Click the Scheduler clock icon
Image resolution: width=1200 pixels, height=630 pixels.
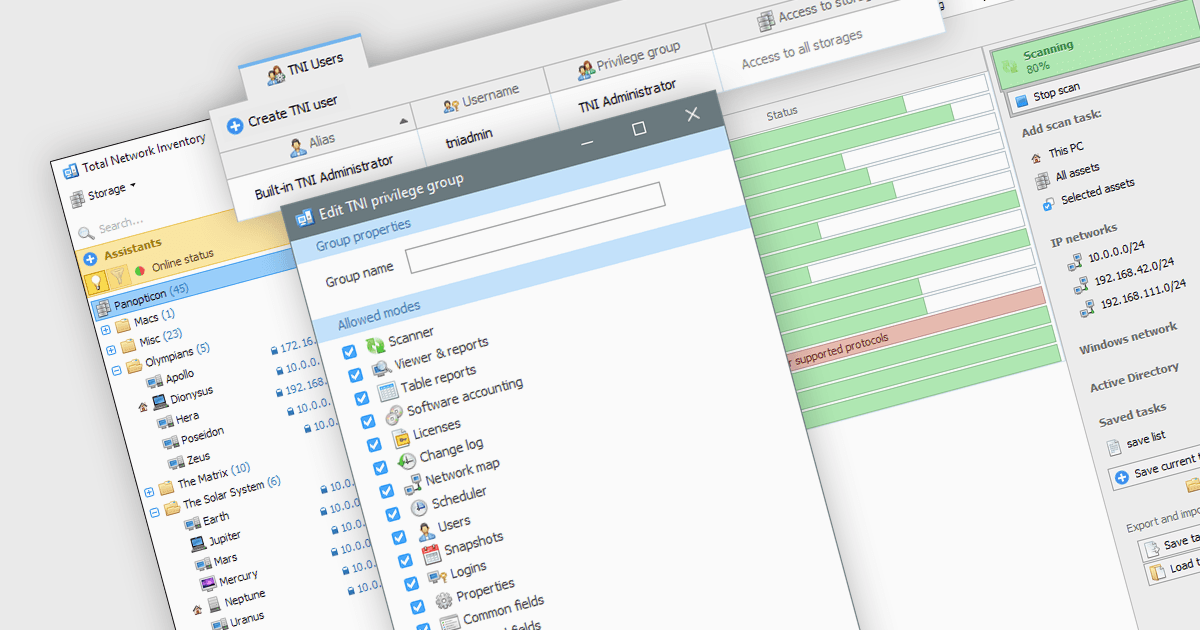point(419,507)
